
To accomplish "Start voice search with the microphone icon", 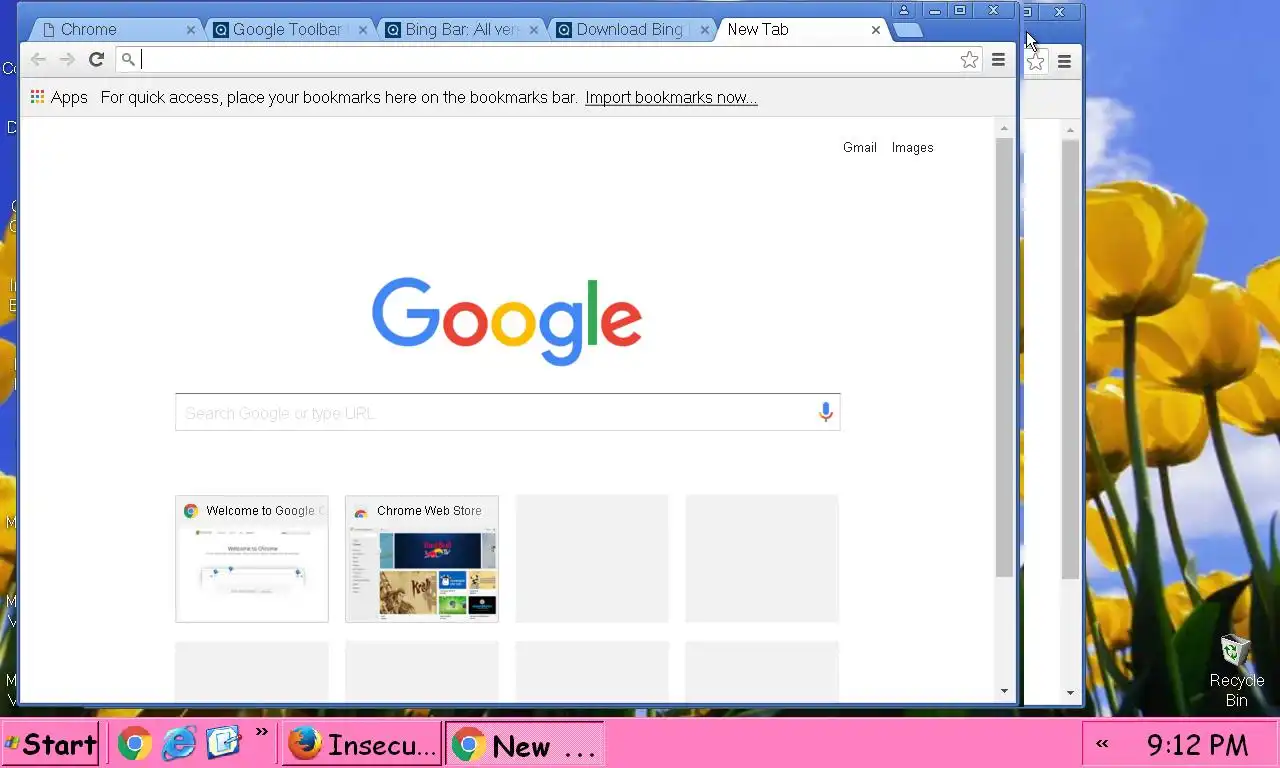I will pos(825,412).
